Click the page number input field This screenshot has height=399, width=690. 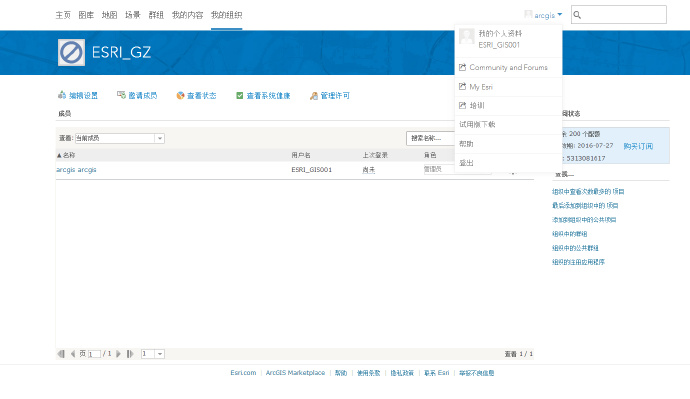[94, 354]
